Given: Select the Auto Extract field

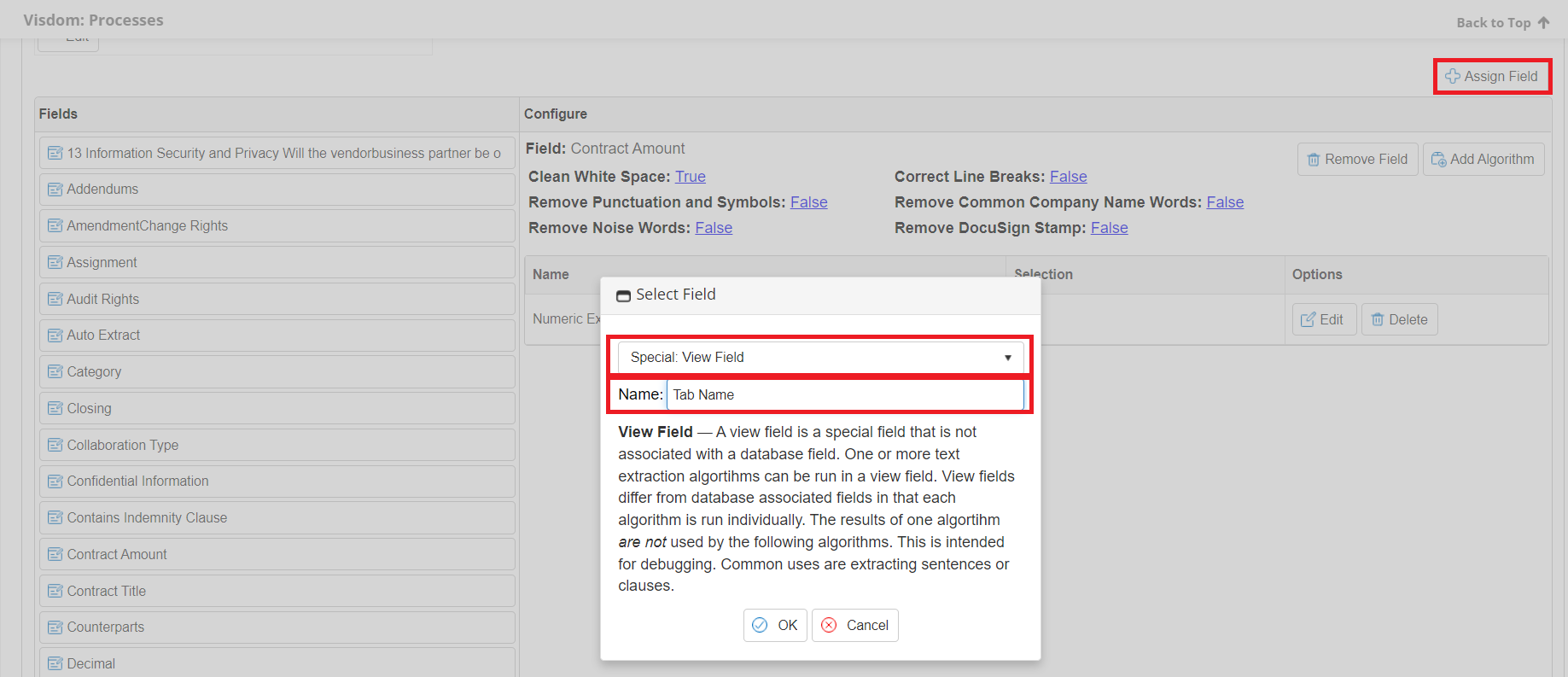Looking at the screenshot, I should point(277,336).
